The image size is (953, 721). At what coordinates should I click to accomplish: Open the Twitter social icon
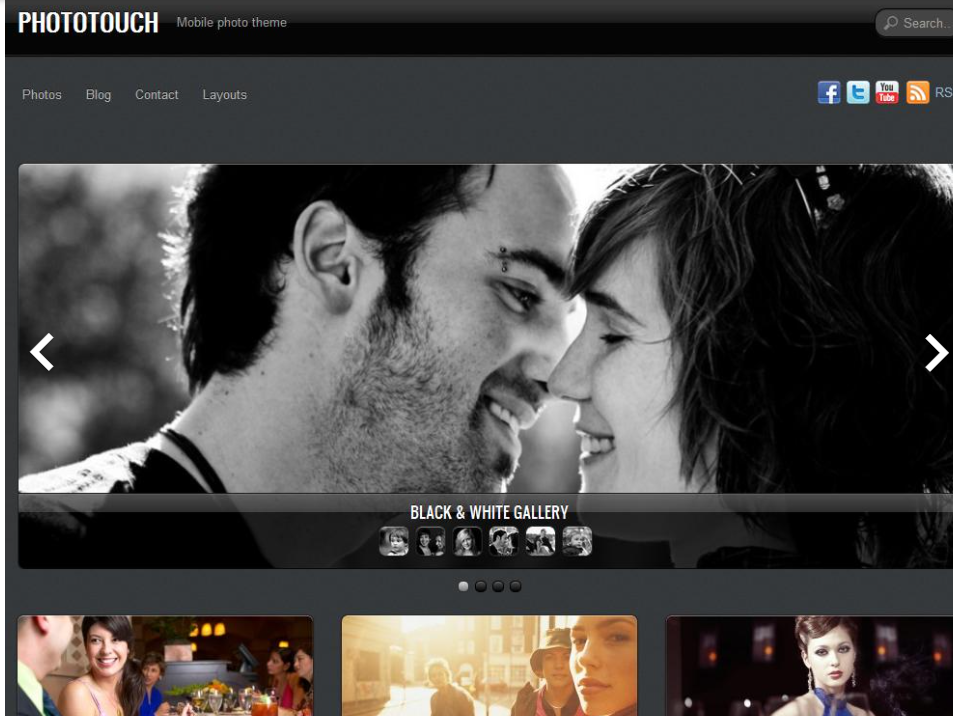pos(858,92)
